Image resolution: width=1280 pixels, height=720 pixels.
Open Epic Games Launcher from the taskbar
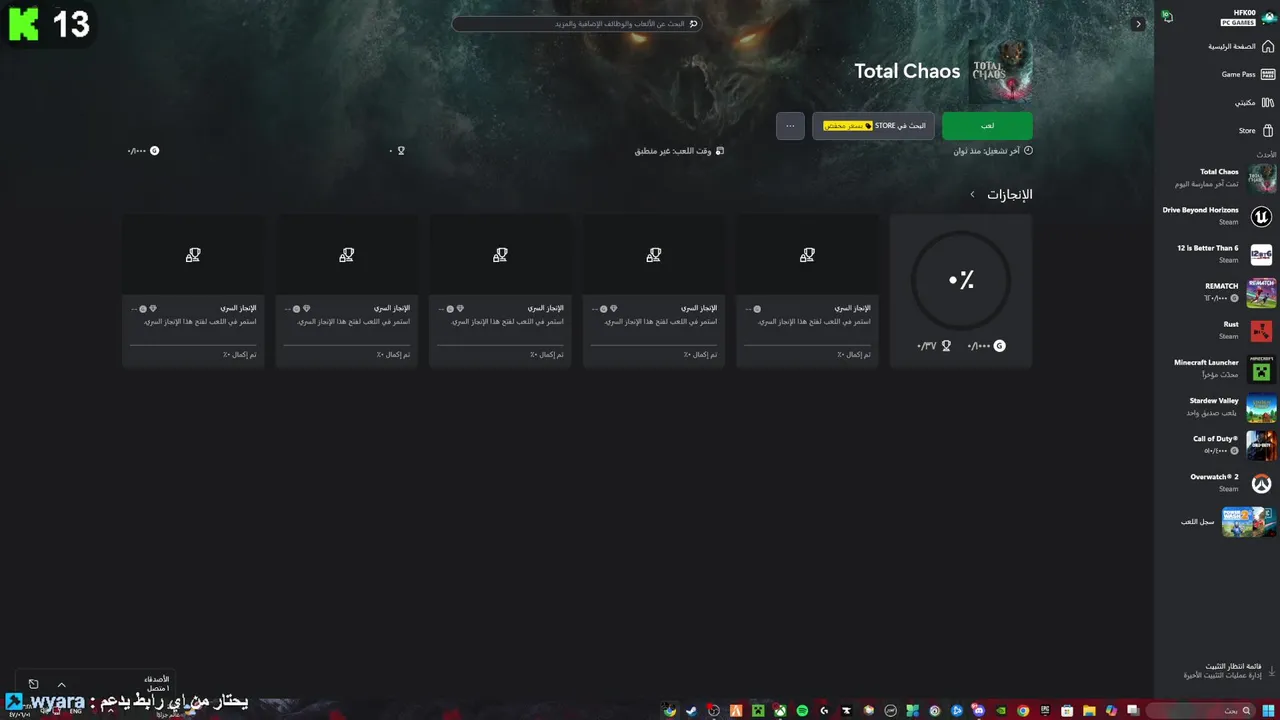pos(1045,710)
